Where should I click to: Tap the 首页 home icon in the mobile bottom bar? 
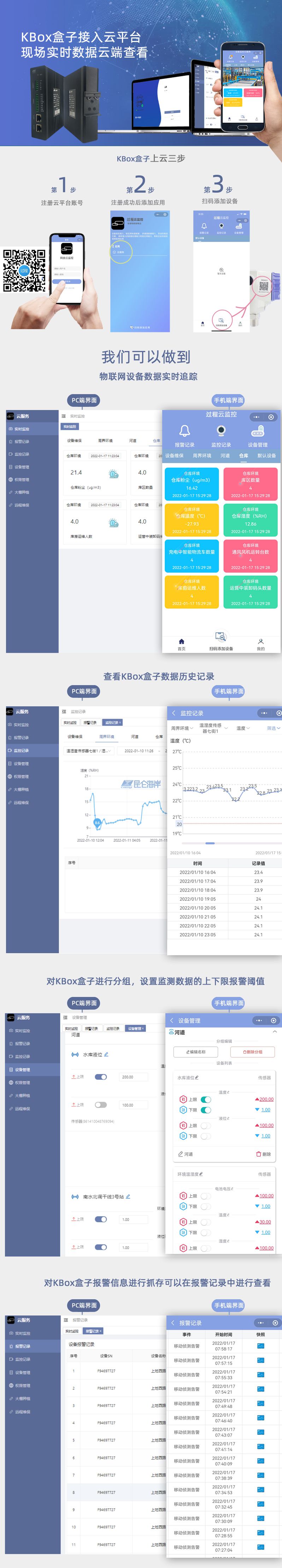[182, 641]
